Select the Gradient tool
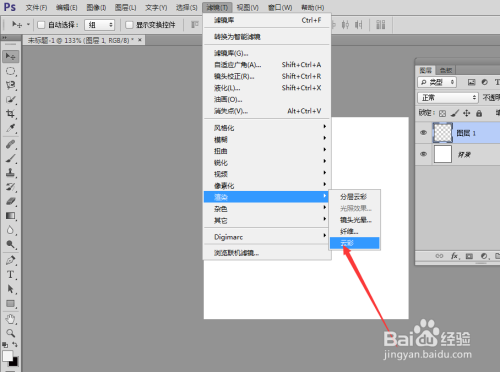The image size is (500, 372). pos(11,216)
